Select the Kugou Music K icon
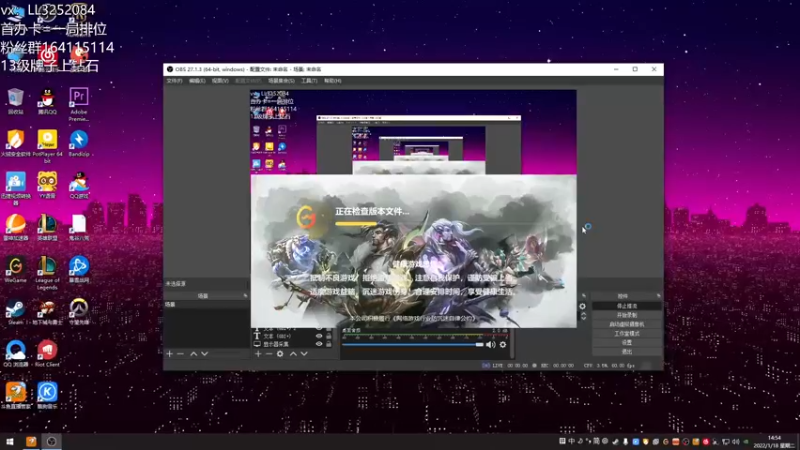800x450 pixels. 47,396
